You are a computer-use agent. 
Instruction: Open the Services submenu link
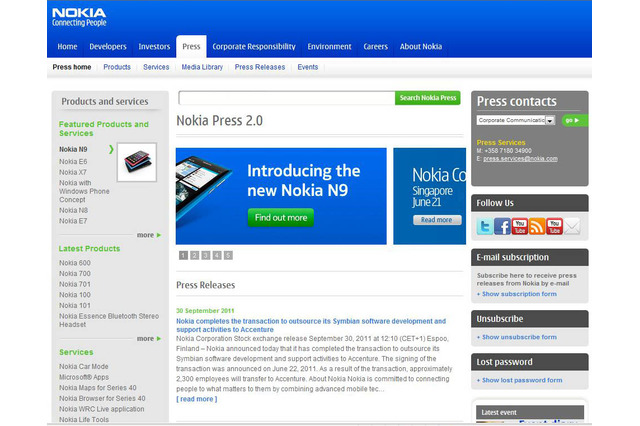156,67
